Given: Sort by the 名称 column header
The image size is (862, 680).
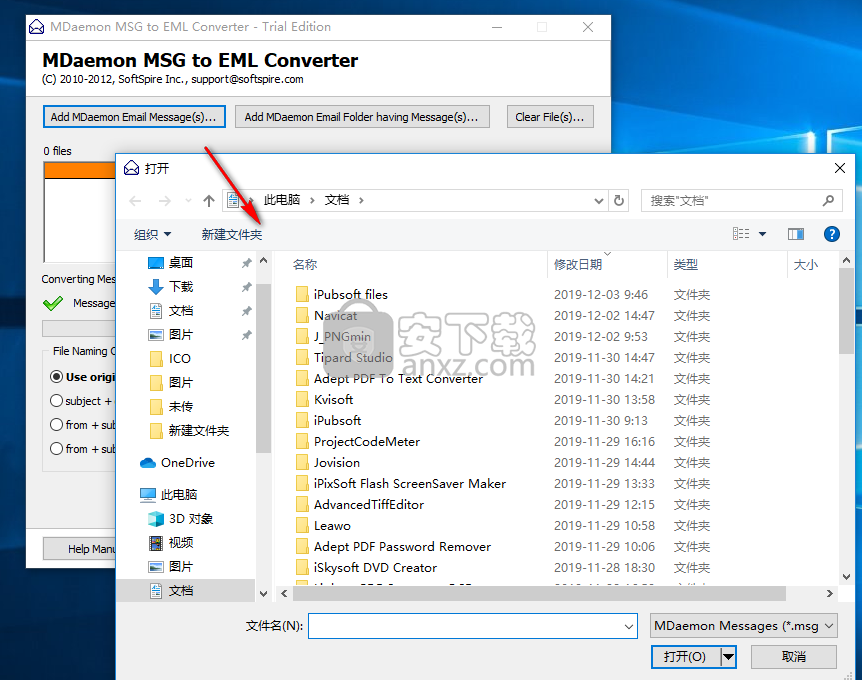Looking at the screenshot, I should pyautogui.click(x=305, y=265).
